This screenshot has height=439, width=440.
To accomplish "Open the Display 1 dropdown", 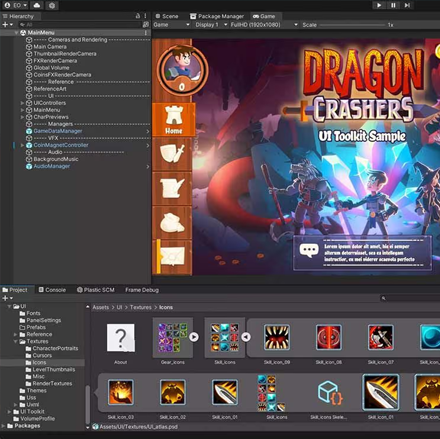I will click(212, 25).
